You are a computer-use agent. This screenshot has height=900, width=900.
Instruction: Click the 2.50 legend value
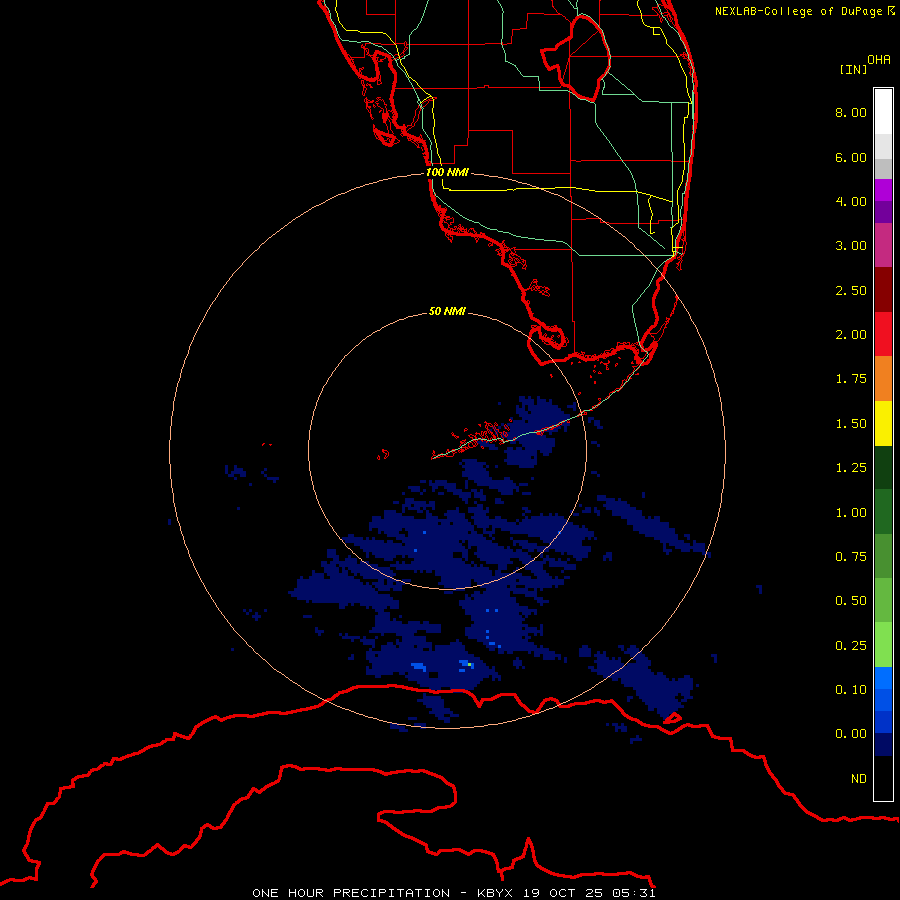pos(851,290)
